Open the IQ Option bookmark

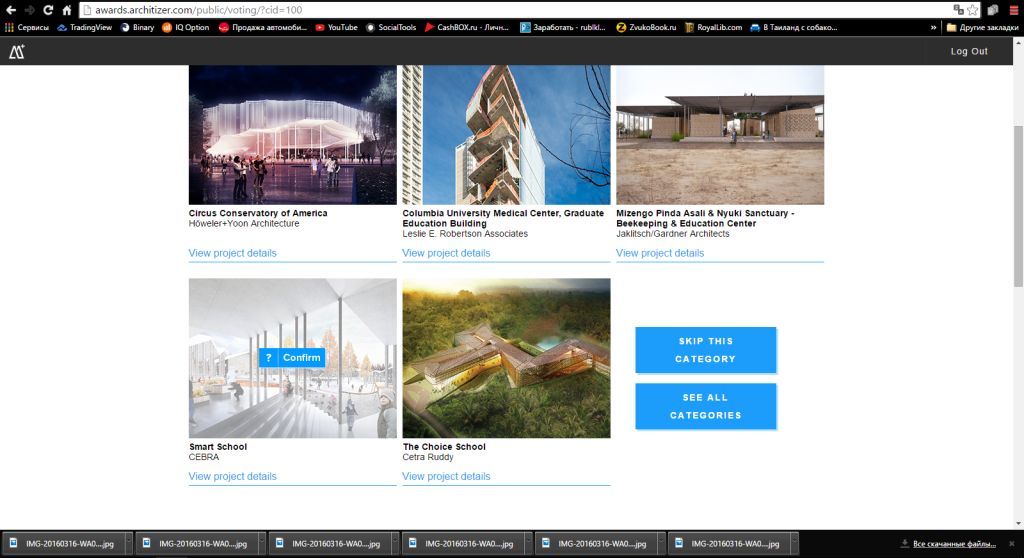[185, 27]
